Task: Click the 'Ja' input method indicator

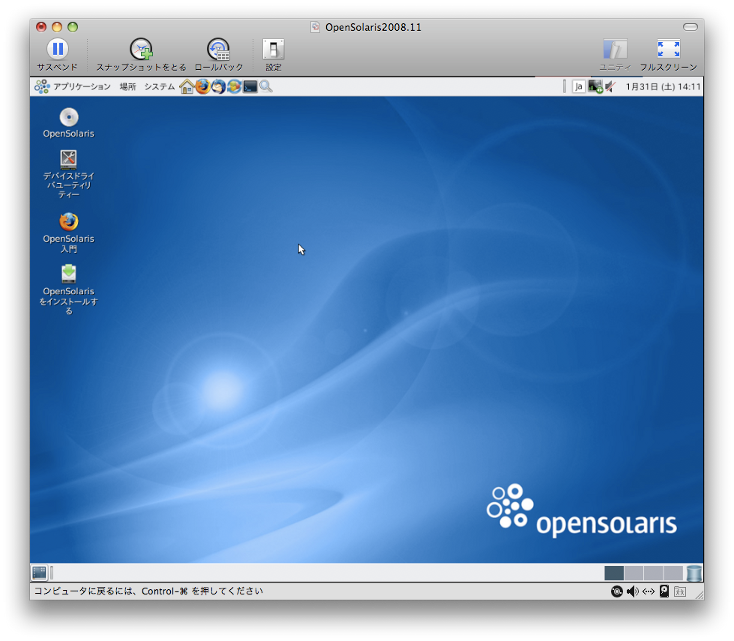Action: point(579,87)
